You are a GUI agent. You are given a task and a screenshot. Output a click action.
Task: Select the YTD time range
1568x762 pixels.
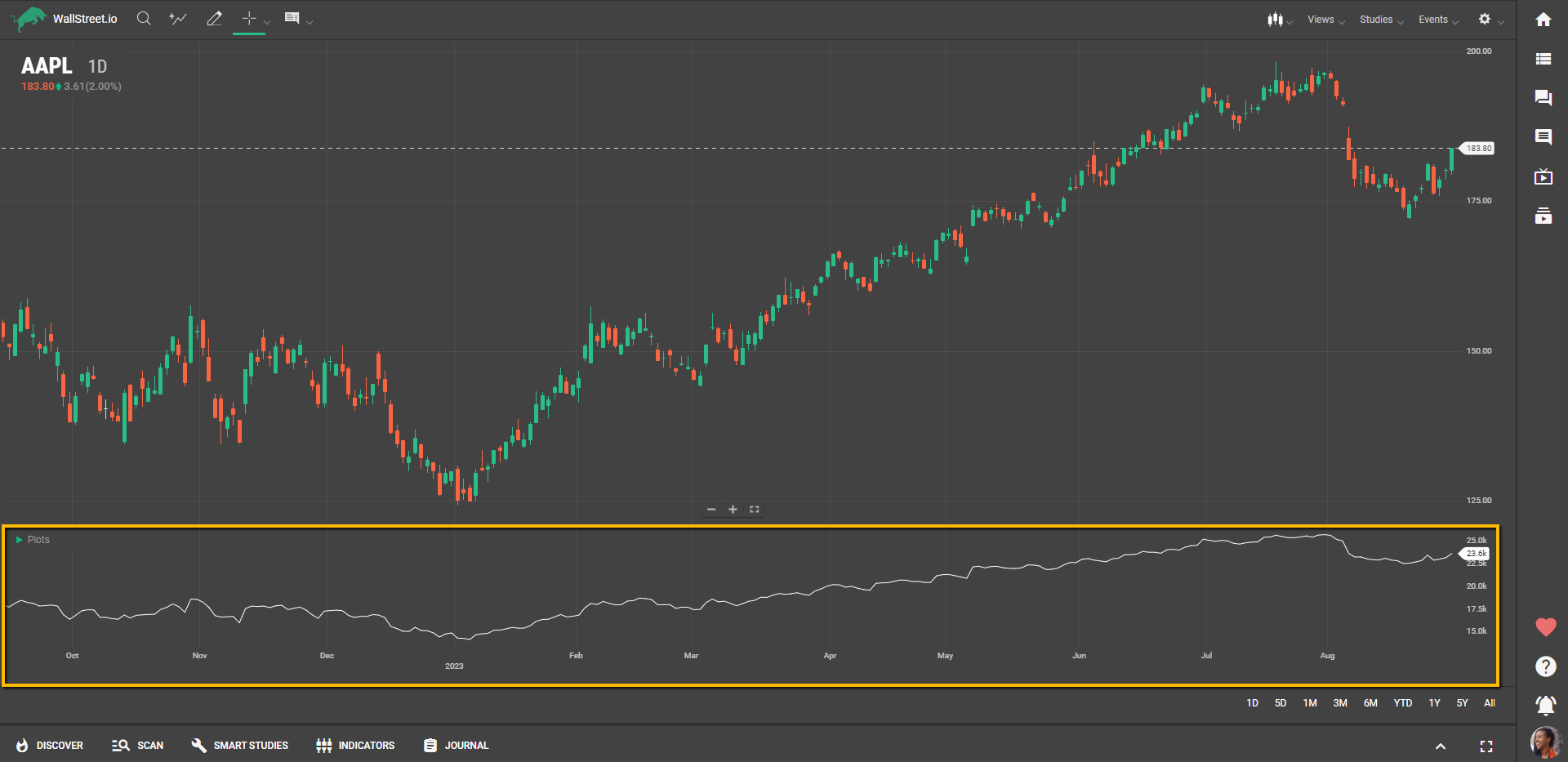(1402, 703)
